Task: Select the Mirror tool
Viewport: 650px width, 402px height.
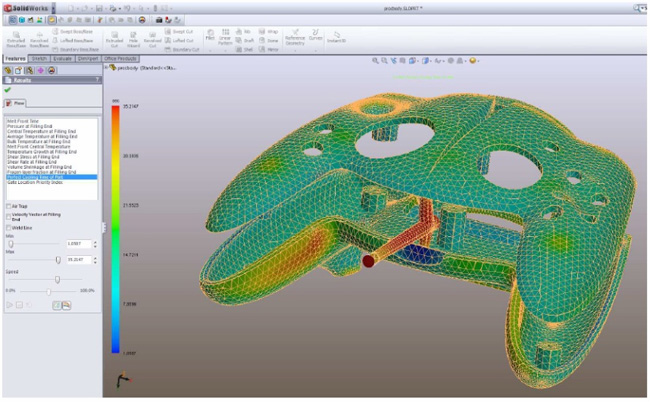Action: click(x=269, y=49)
